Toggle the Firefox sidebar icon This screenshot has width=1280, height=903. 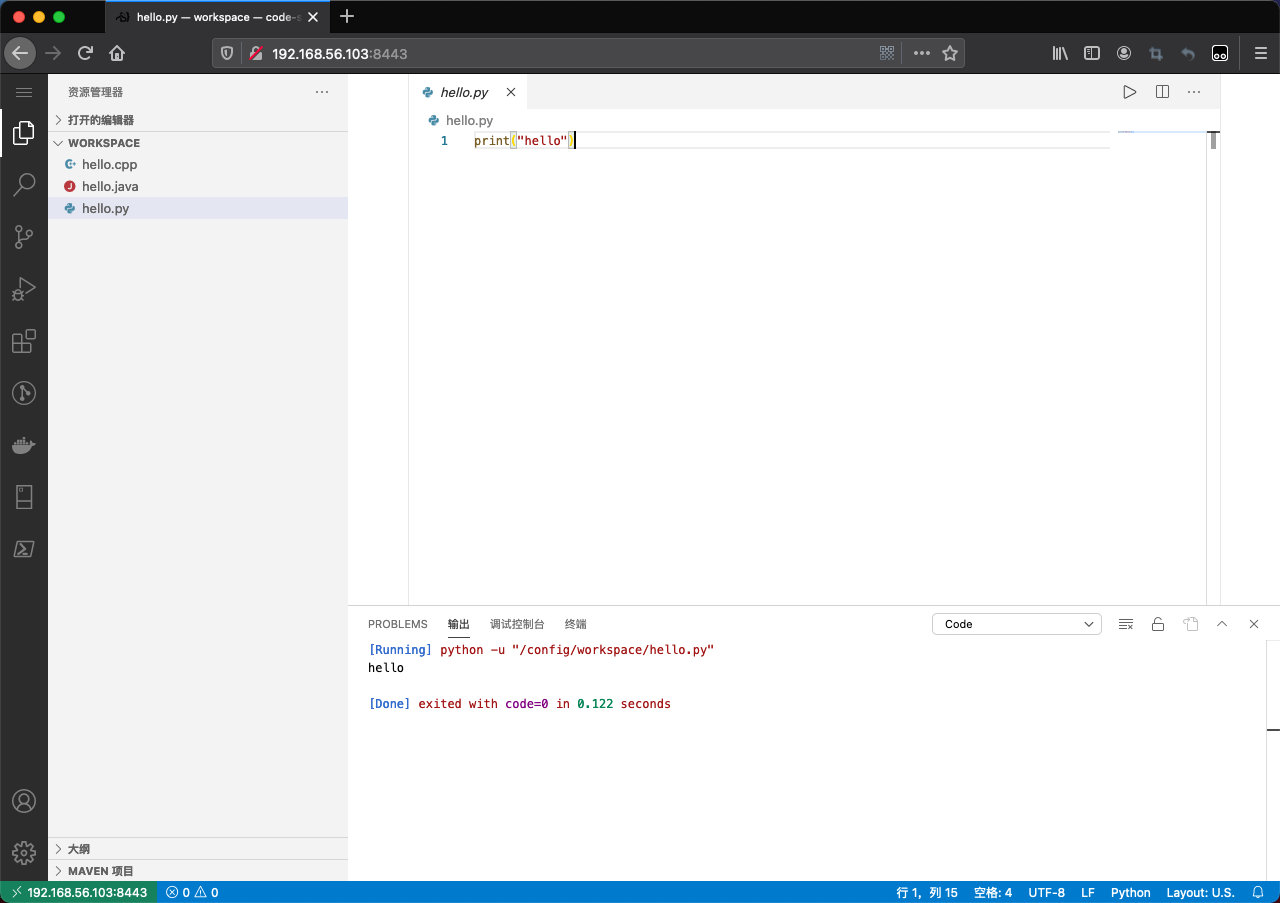point(1092,53)
